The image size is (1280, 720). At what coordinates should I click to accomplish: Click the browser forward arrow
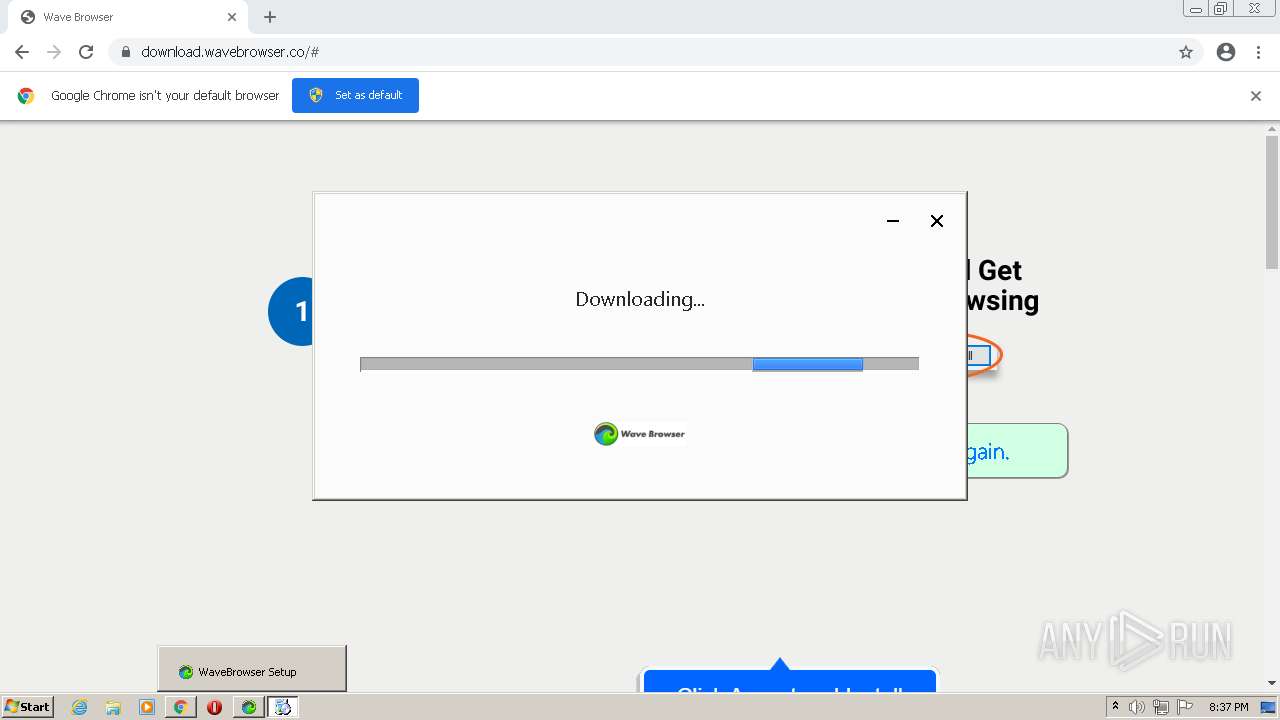(x=54, y=52)
